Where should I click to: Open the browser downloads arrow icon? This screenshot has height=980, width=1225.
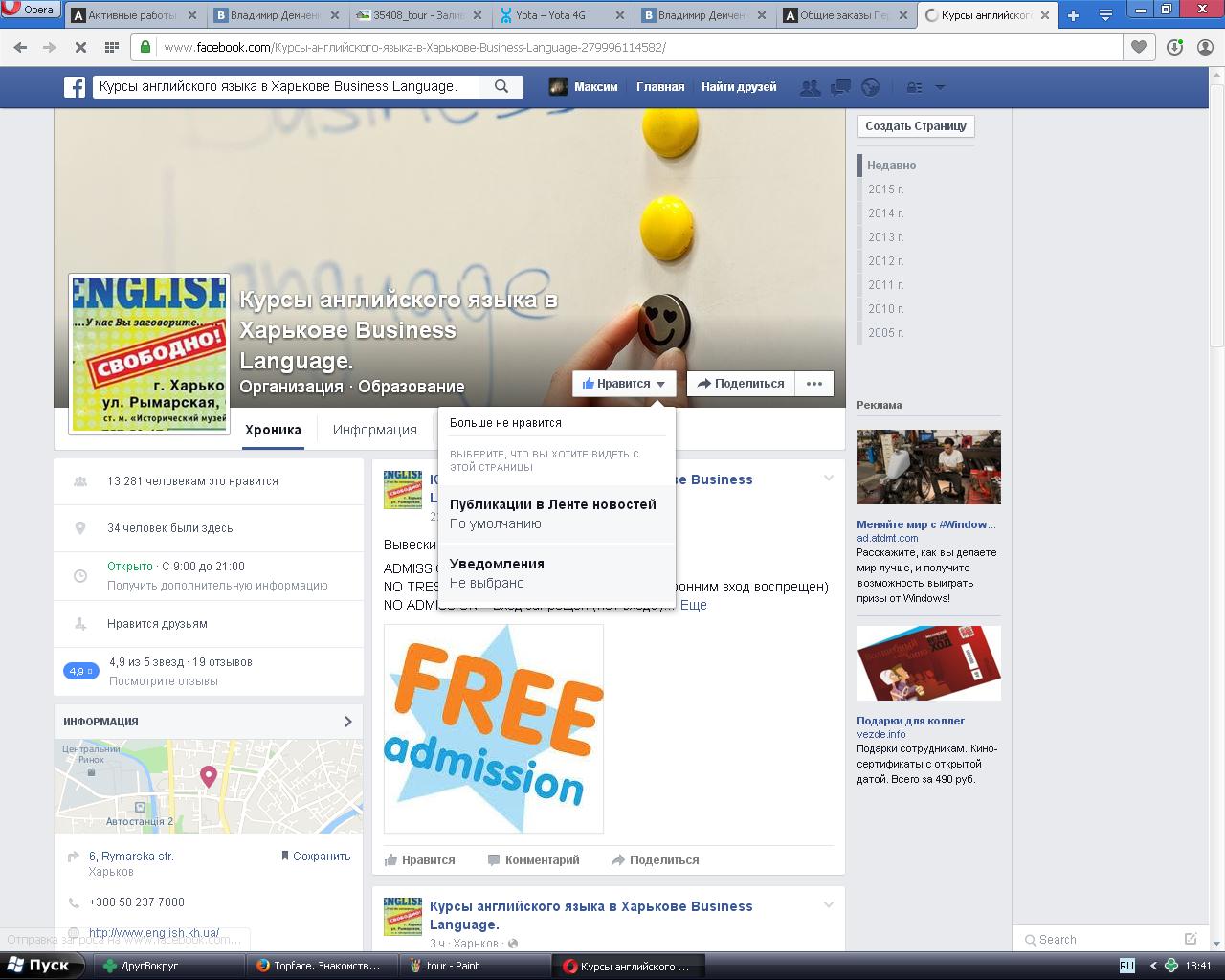click(x=1175, y=47)
